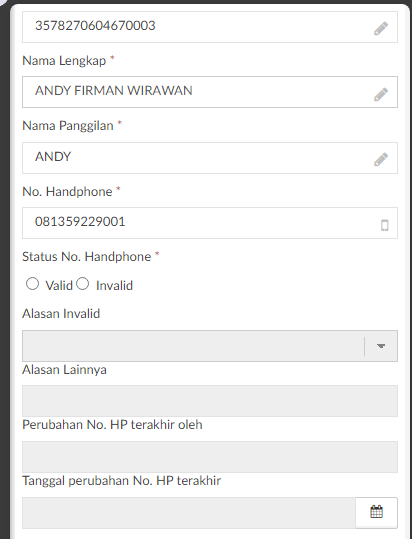Image resolution: width=412 pixels, height=539 pixels.
Task: Click Tanggal perubahan No. HP terakhir field
Action: (x=189, y=513)
